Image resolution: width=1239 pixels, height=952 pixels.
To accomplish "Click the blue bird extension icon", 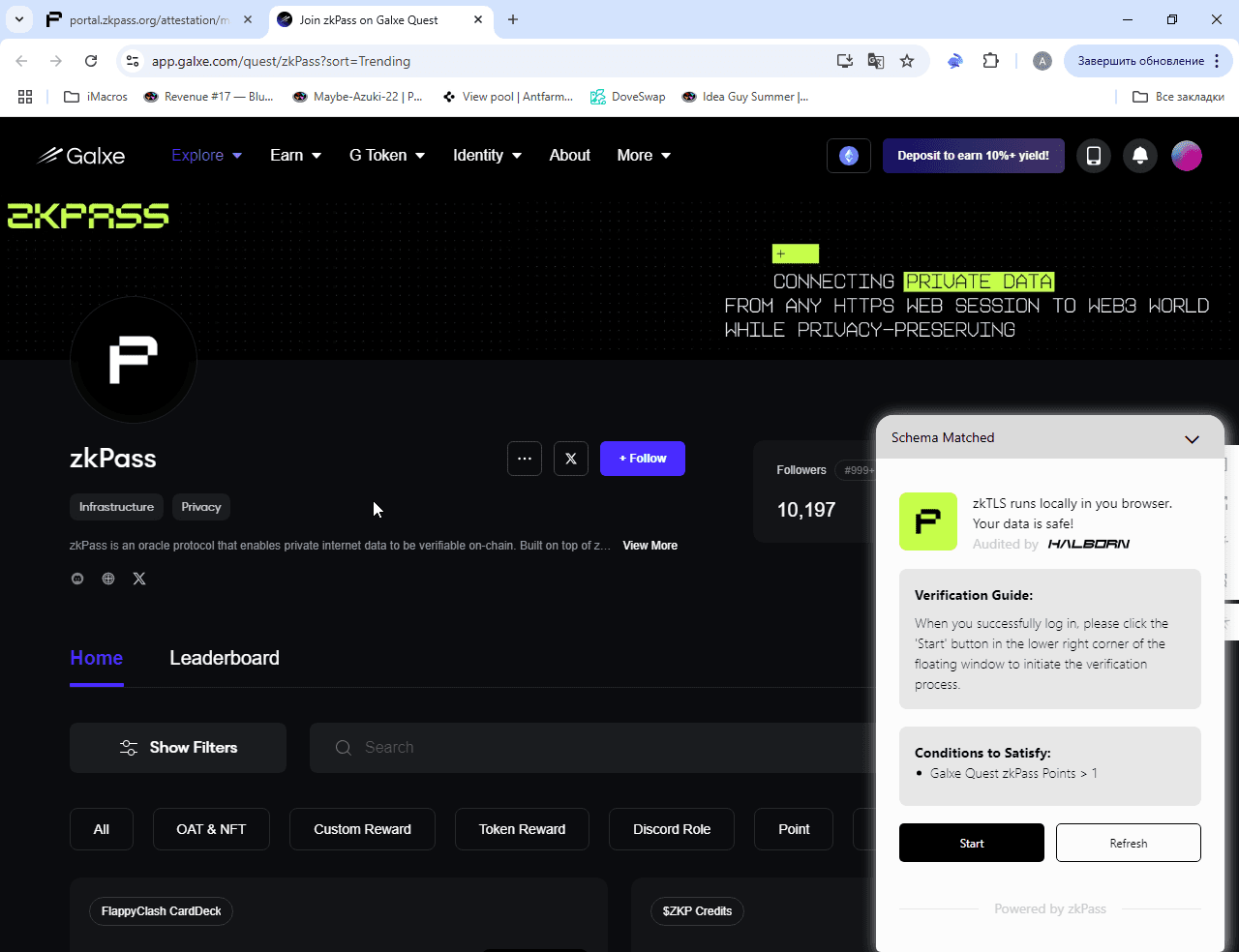I will click(955, 61).
